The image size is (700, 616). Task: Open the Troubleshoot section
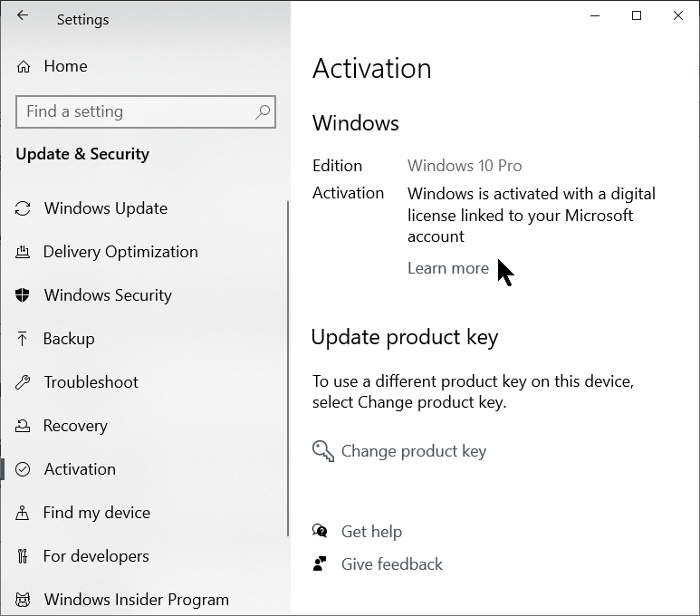click(x=91, y=382)
